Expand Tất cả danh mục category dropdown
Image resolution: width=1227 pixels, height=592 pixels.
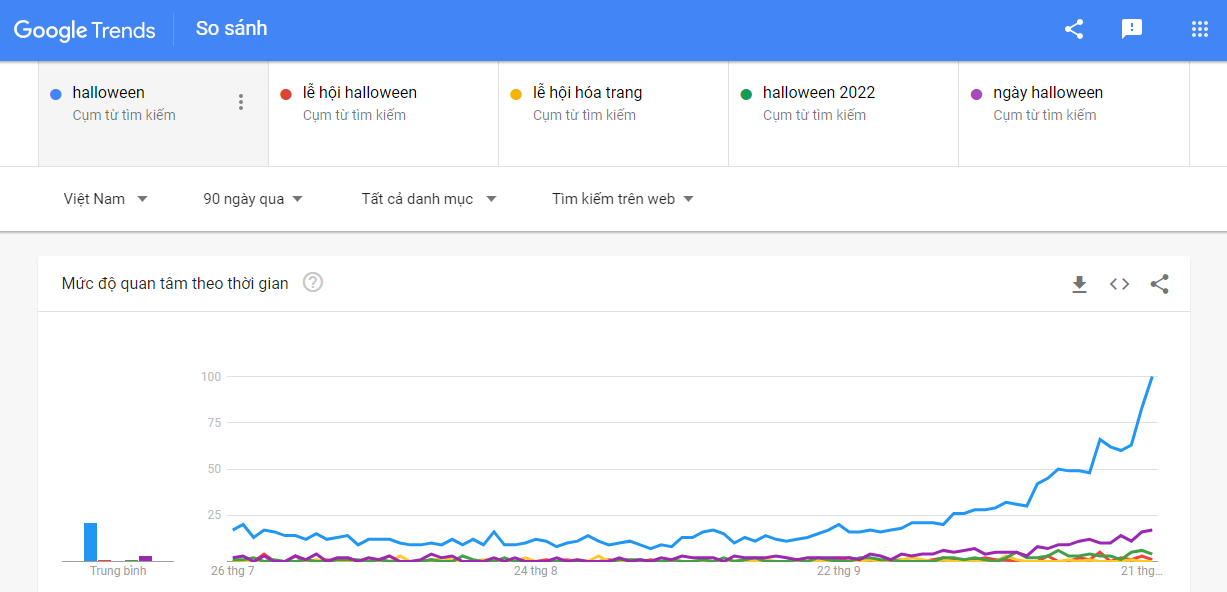click(x=429, y=199)
